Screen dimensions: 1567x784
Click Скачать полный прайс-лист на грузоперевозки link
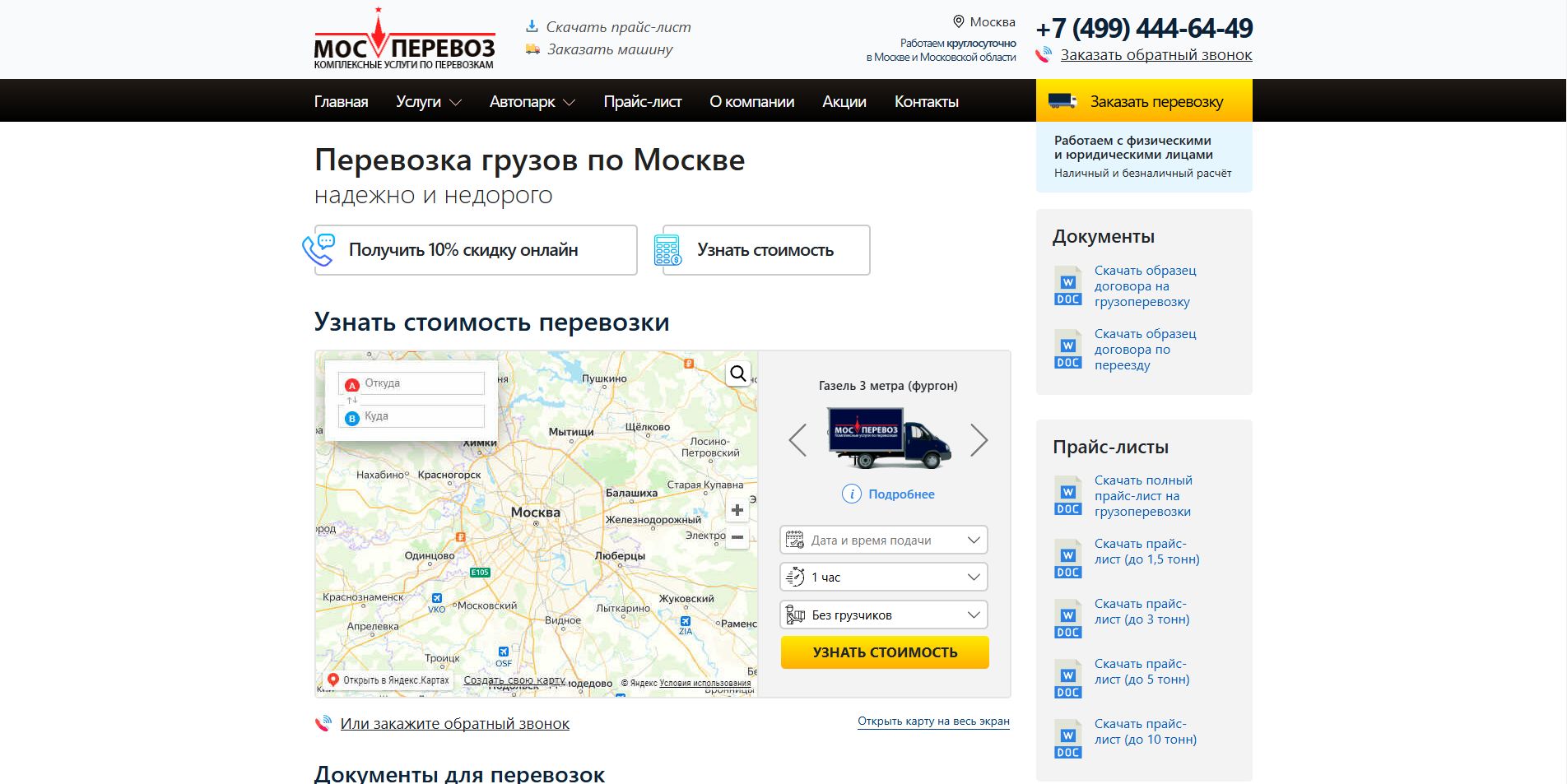click(1143, 495)
